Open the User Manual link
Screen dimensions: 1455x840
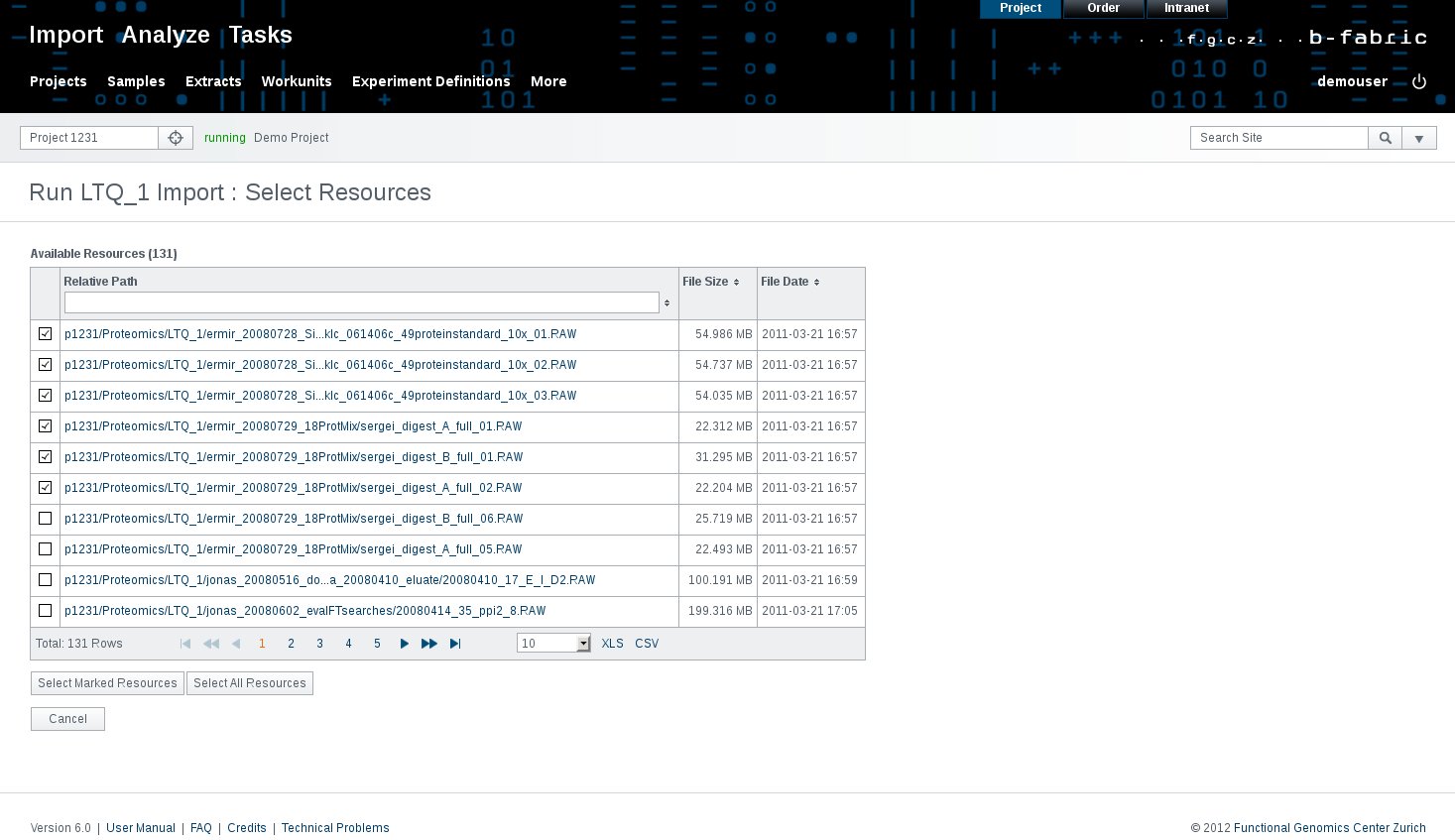[x=141, y=828]
